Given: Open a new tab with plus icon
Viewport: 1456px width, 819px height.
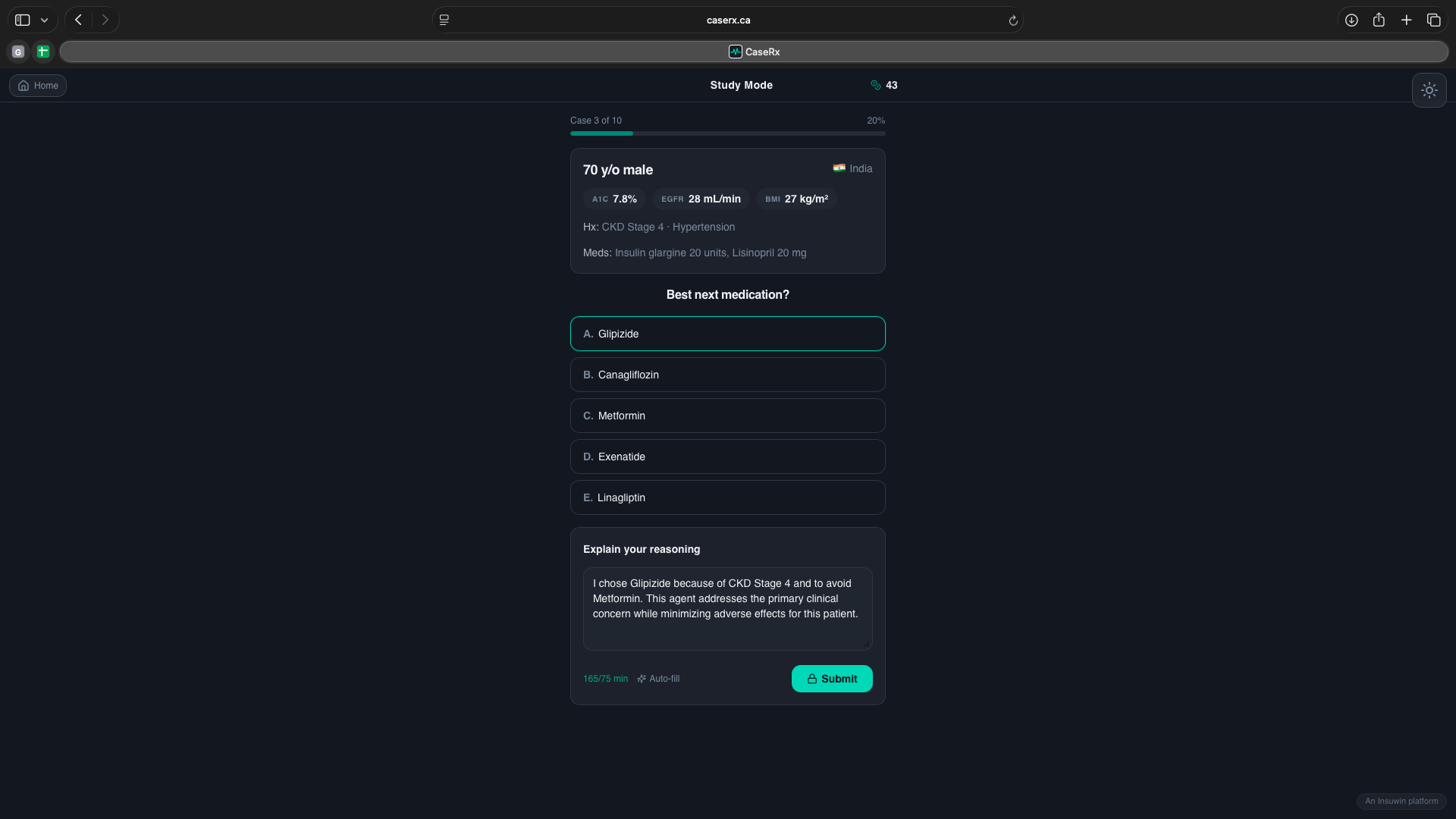Looking at the screenshot, I should 1406,20.
